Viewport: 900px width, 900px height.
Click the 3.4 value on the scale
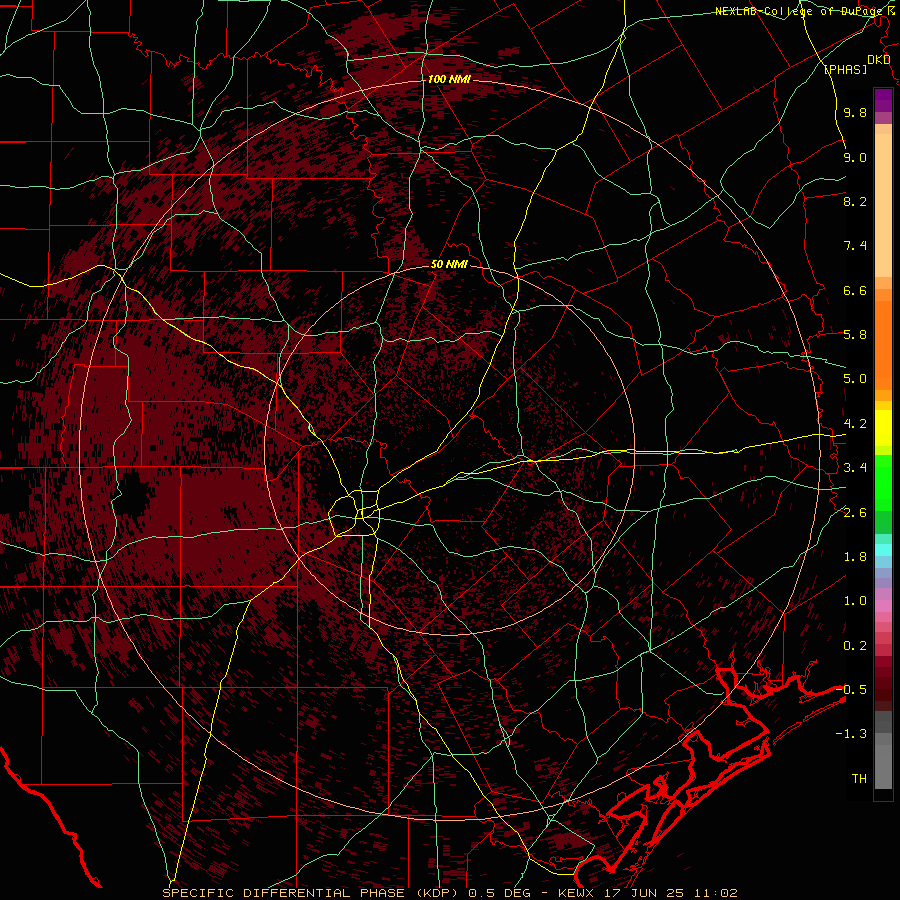click(x=855, y=468)
